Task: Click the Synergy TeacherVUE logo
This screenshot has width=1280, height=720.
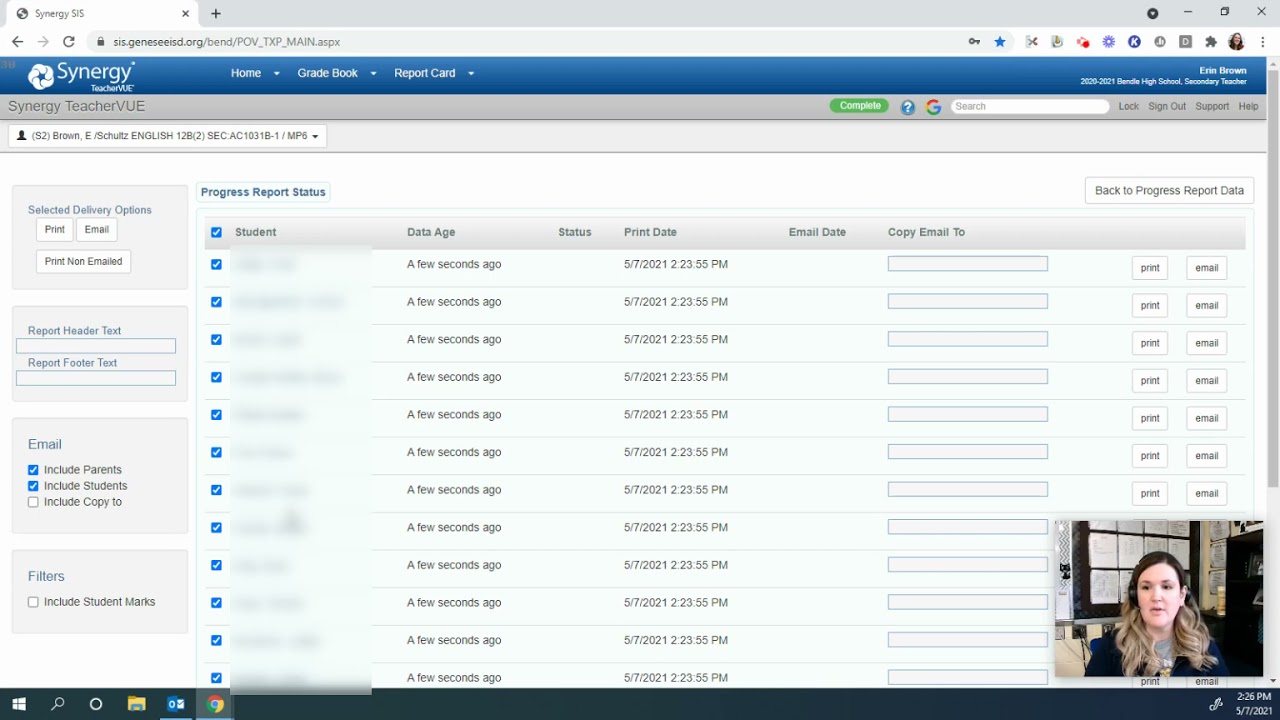Action: [x=81, y=76]
